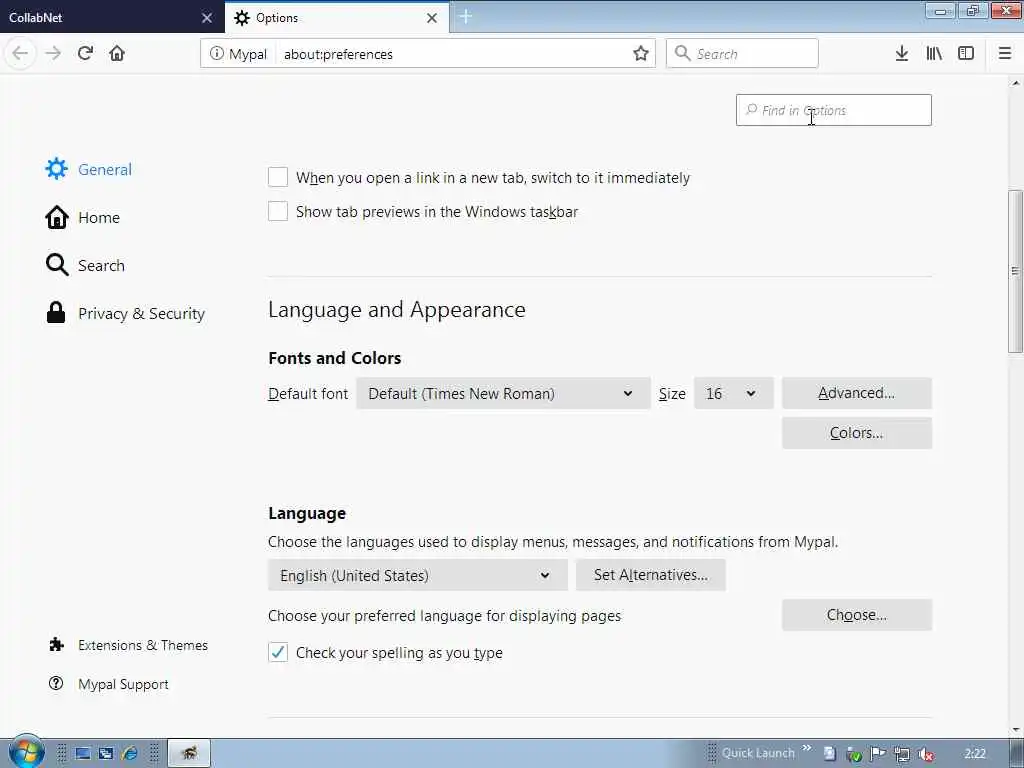Open the font Size dropdown
Image resolution: width=1024 pixels, height=768 pixels.
coord(733,393)
